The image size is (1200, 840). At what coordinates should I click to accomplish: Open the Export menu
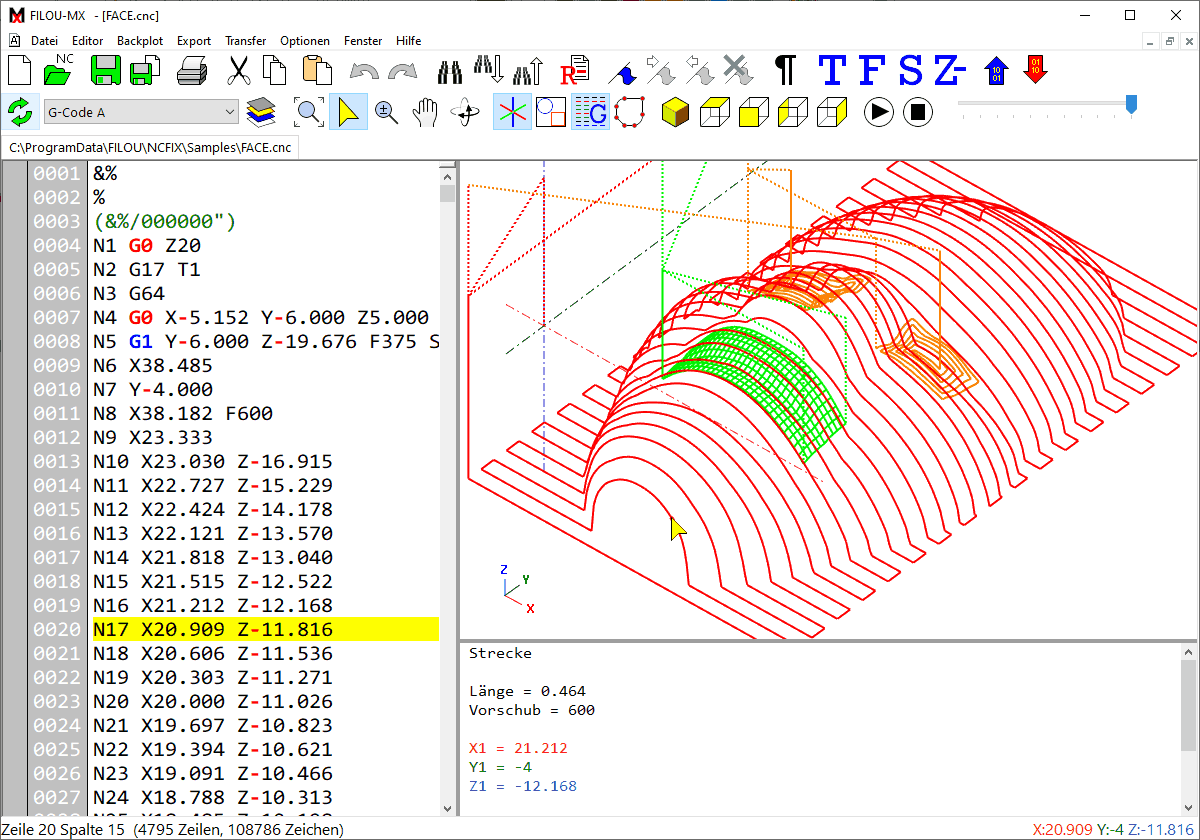(194, 41)
